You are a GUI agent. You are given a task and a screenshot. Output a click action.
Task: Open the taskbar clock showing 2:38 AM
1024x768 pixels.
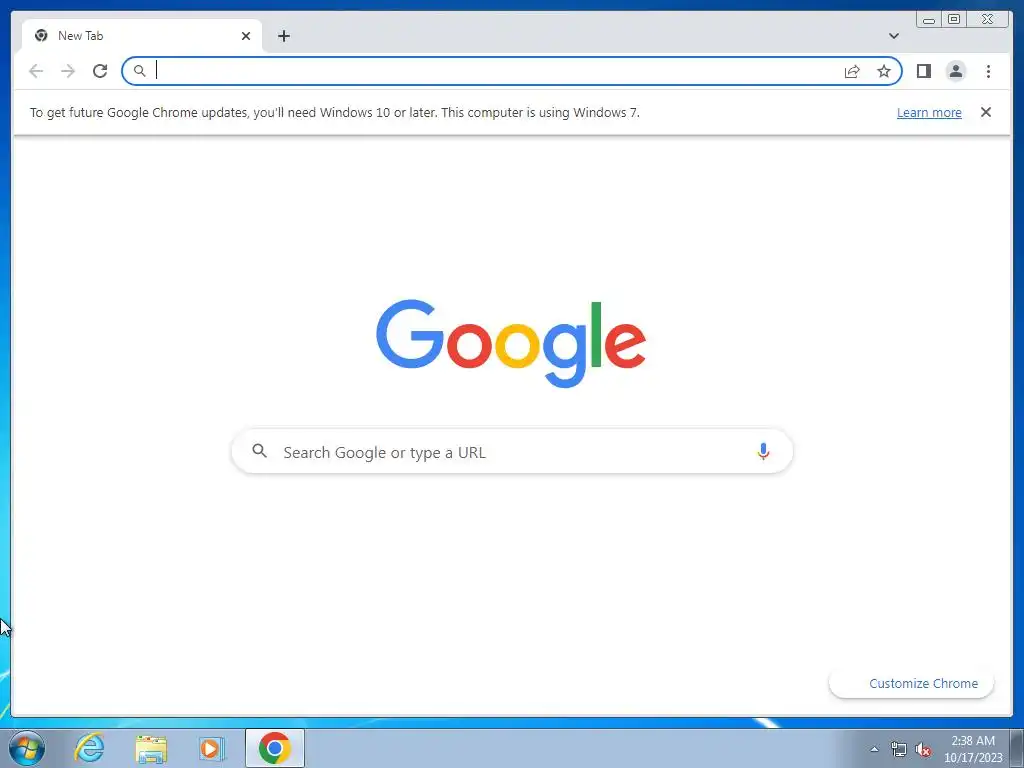[973, 749]
